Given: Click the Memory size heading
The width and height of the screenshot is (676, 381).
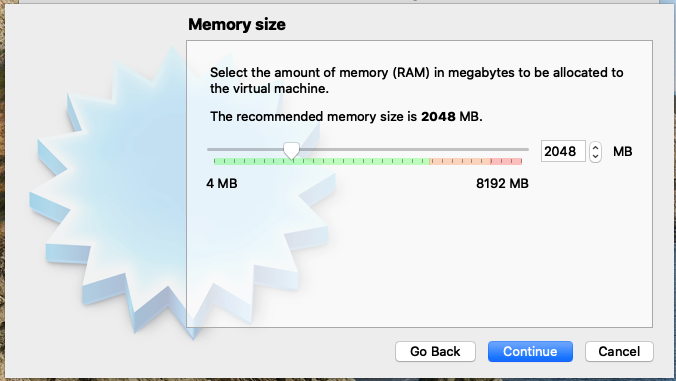Looking at the screenshot, I should click(237, 25).
